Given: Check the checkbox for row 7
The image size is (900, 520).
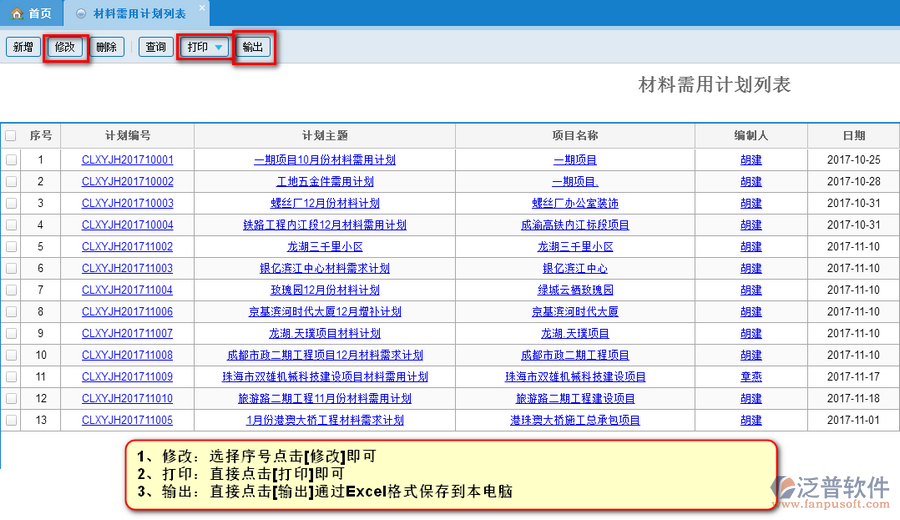Looking at the screenshot, I should click(11, 290).
